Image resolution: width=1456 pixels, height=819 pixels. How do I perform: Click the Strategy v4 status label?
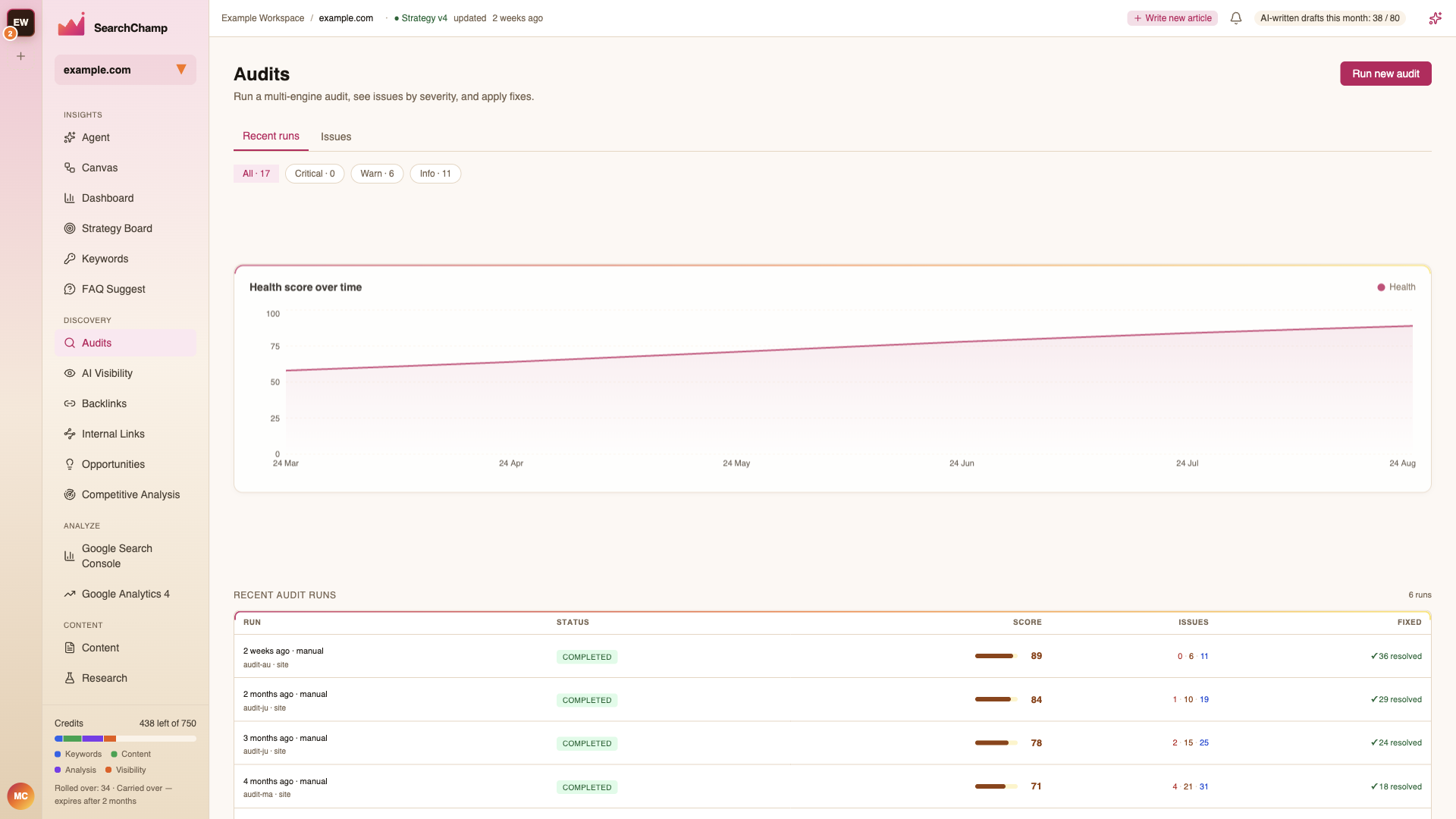tap(421, 18)
